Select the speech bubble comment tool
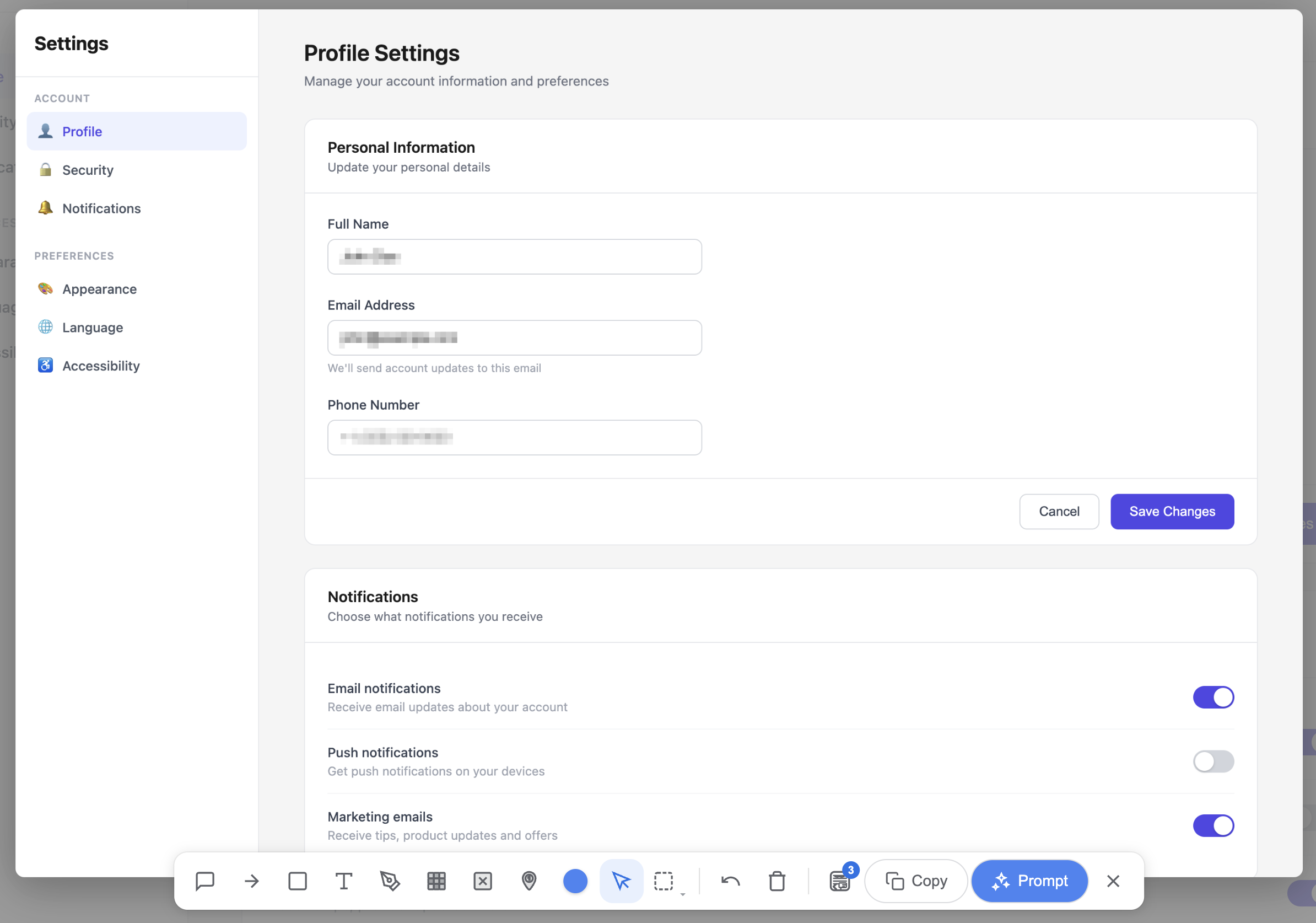 204,881
